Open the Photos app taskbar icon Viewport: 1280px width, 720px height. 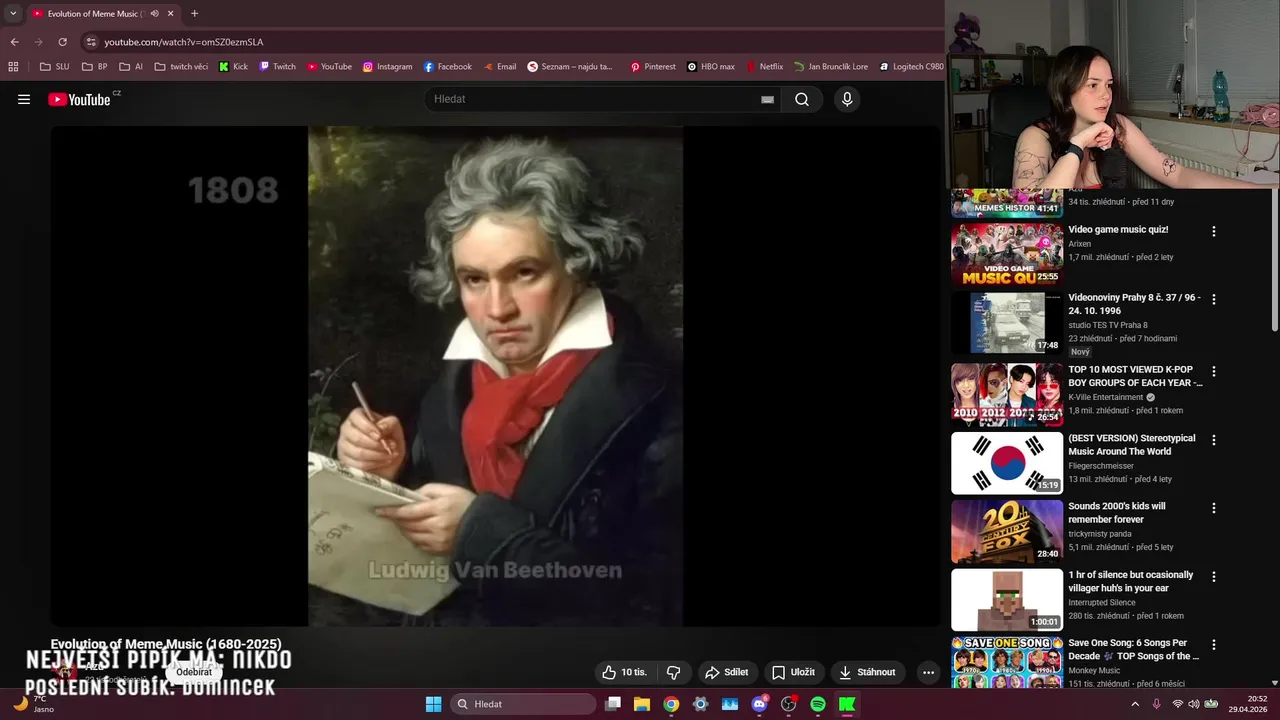tap(730, 704)
